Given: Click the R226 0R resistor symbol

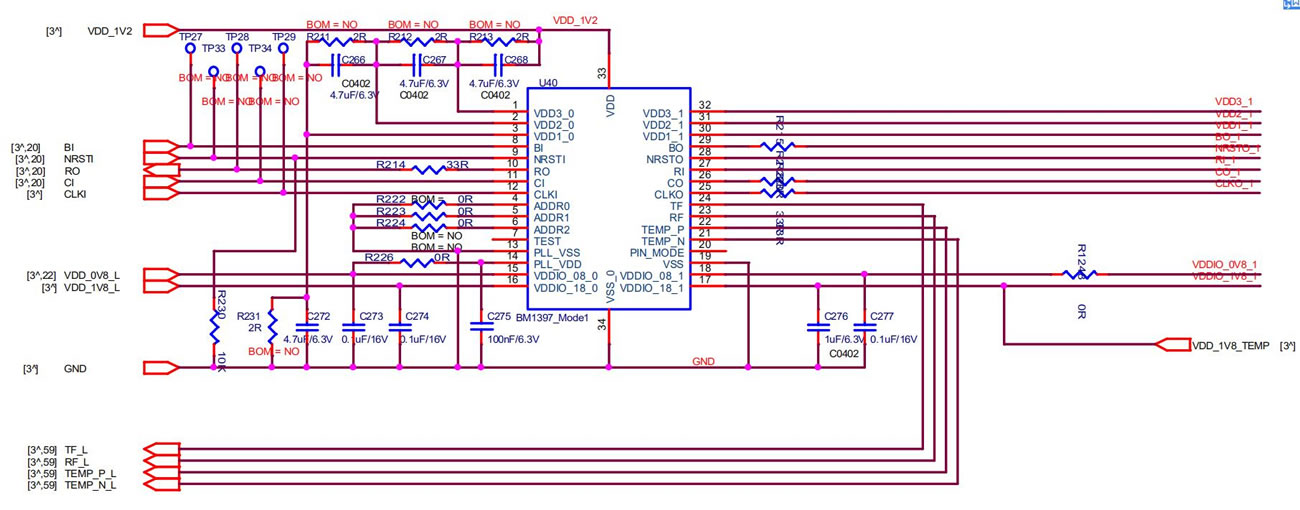Looking at the screenshot, I should coord(416,263).
